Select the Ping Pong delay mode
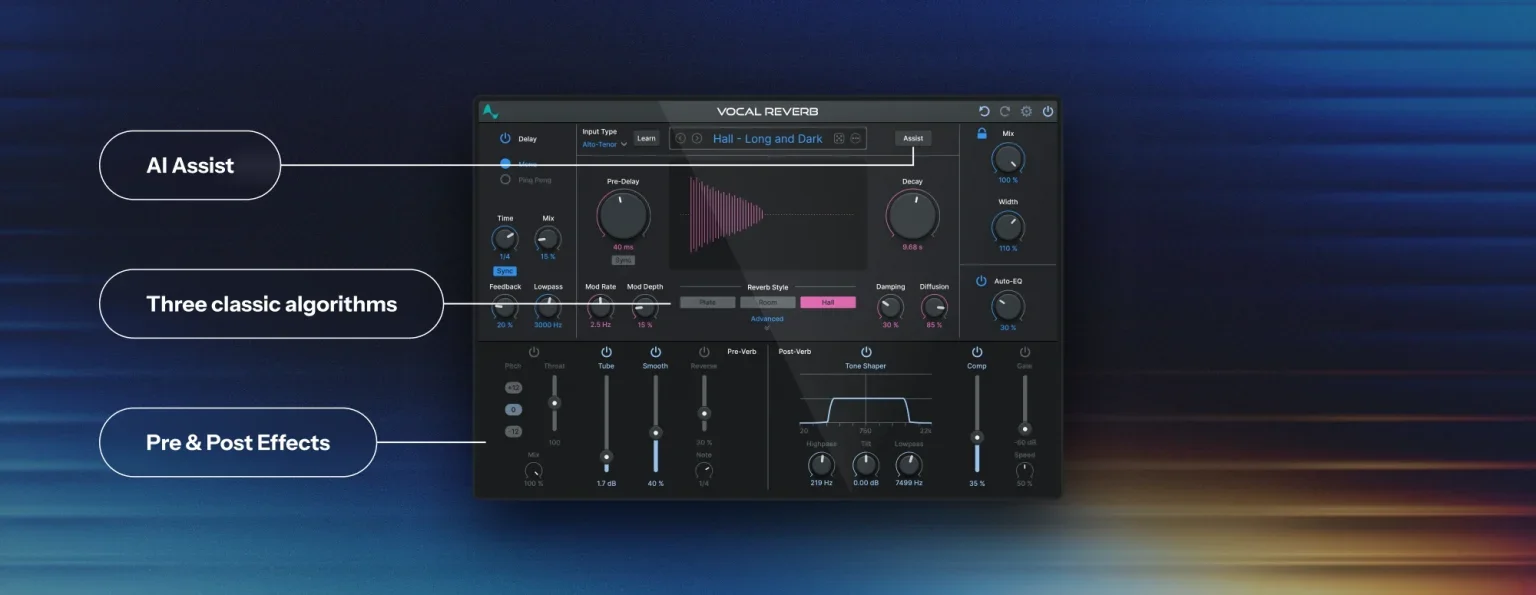 coord(505,180)
